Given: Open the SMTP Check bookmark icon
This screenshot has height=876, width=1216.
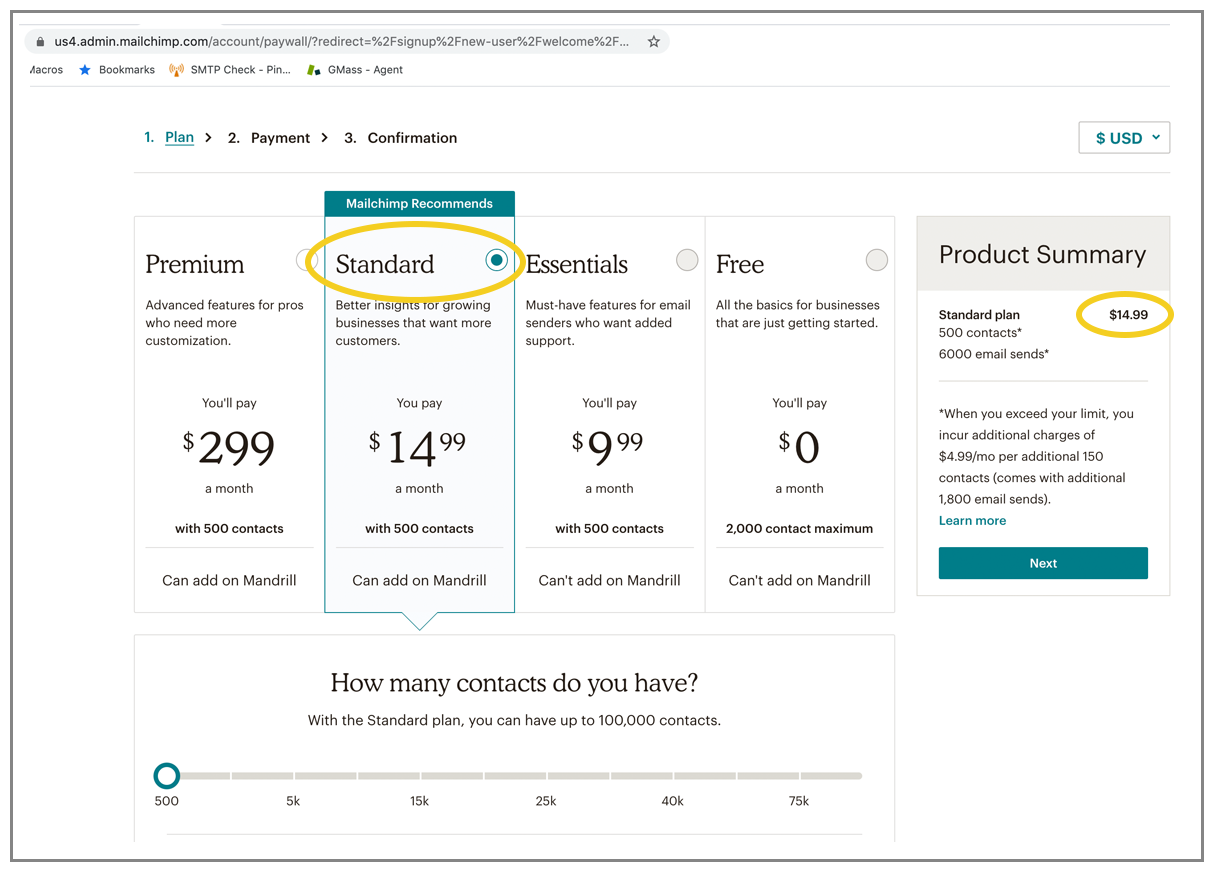Looking at the screenshot, I should (177, 70).
